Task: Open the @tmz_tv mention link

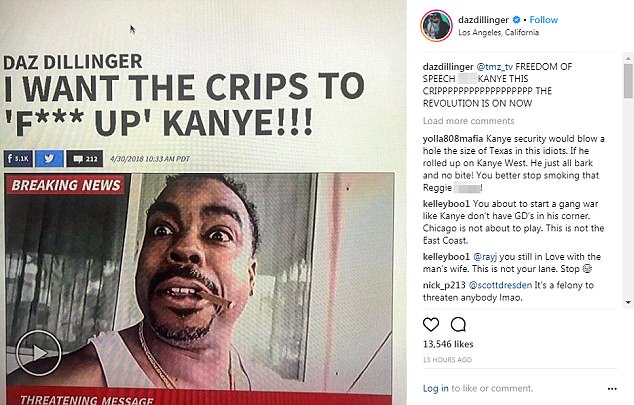Action: [495, 66]
